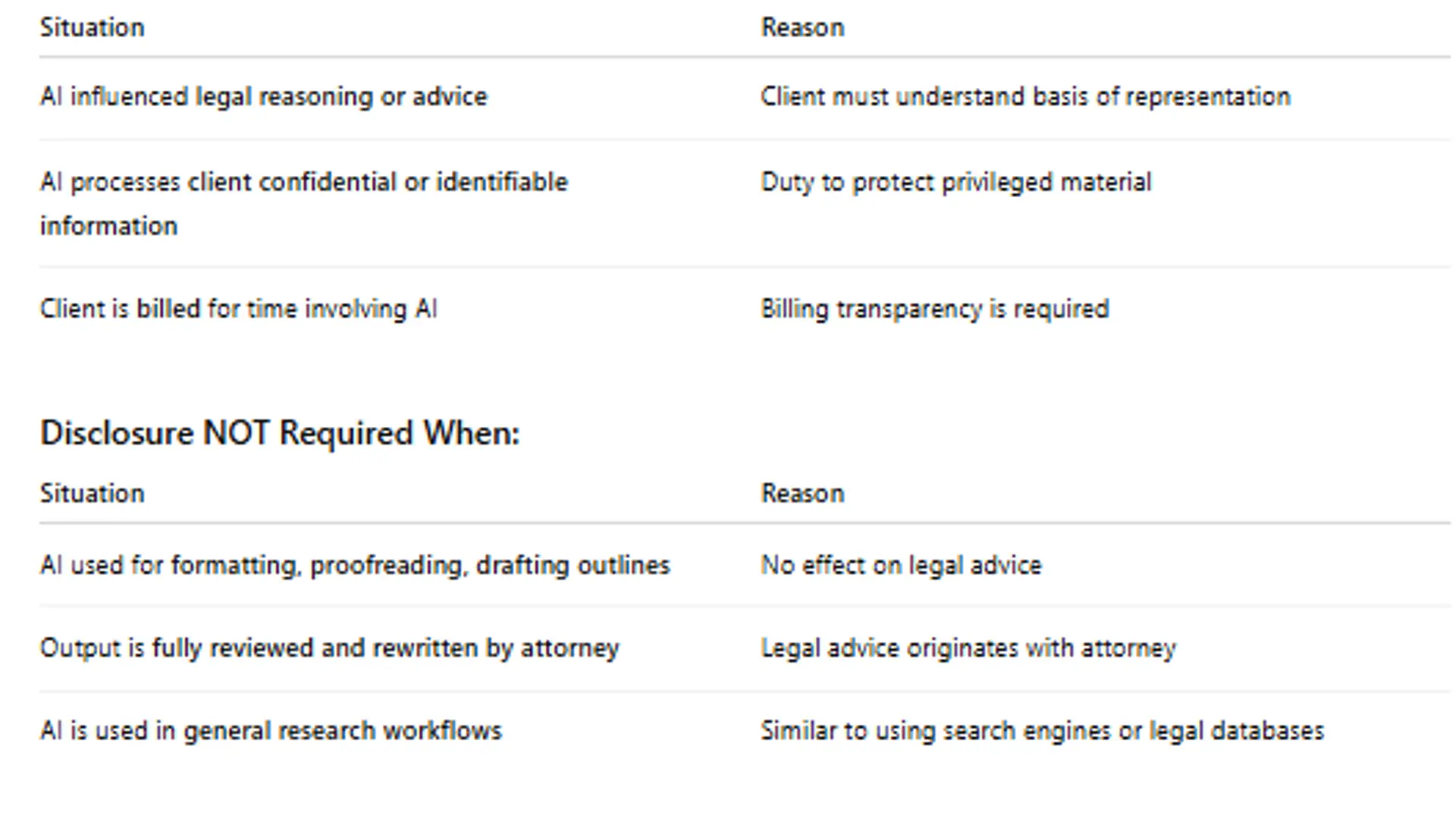1456x819 pixels.
Task: Click the divider line under the top table headers
Action: point(743,57)
